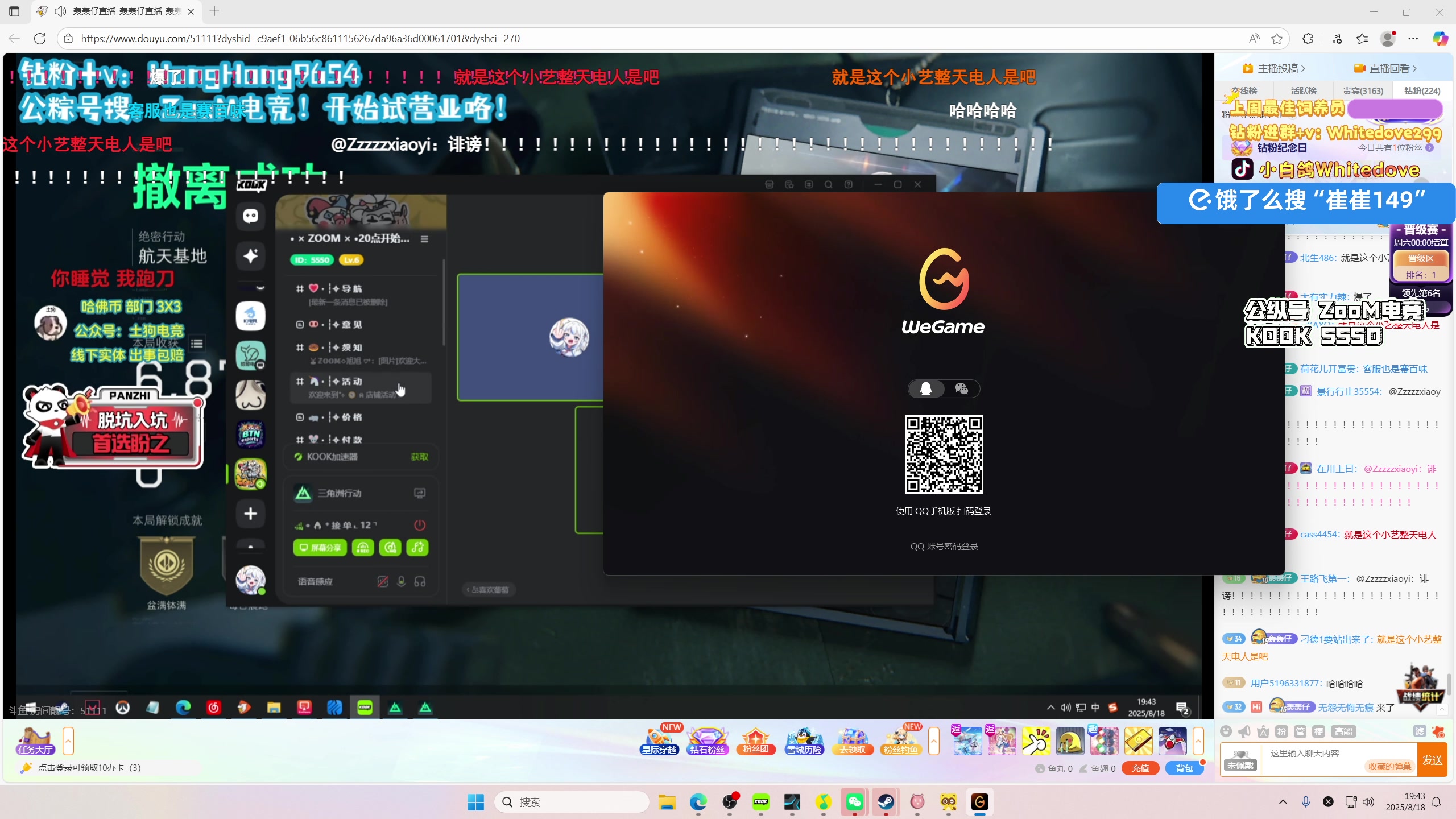Click the 未佩戴 badge selector
1456x819 pixels.
click(1240, 760)
